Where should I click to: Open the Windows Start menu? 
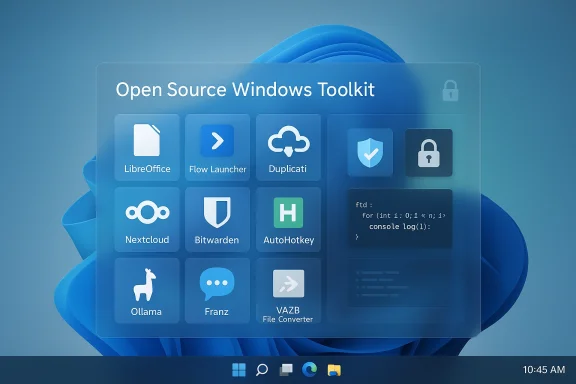239,370
